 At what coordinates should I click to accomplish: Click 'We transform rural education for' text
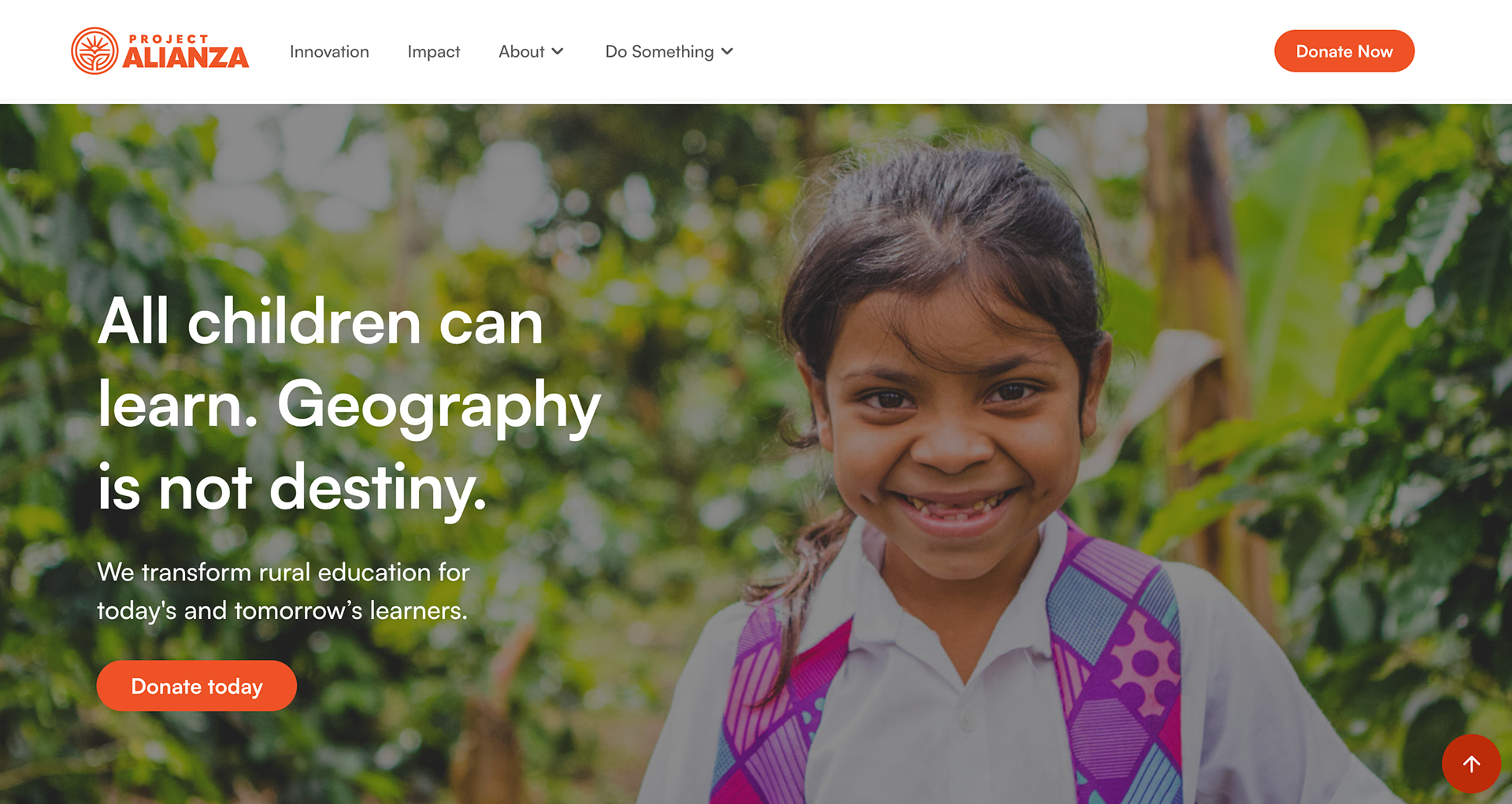pyautogui.click(x=283, y=572)
